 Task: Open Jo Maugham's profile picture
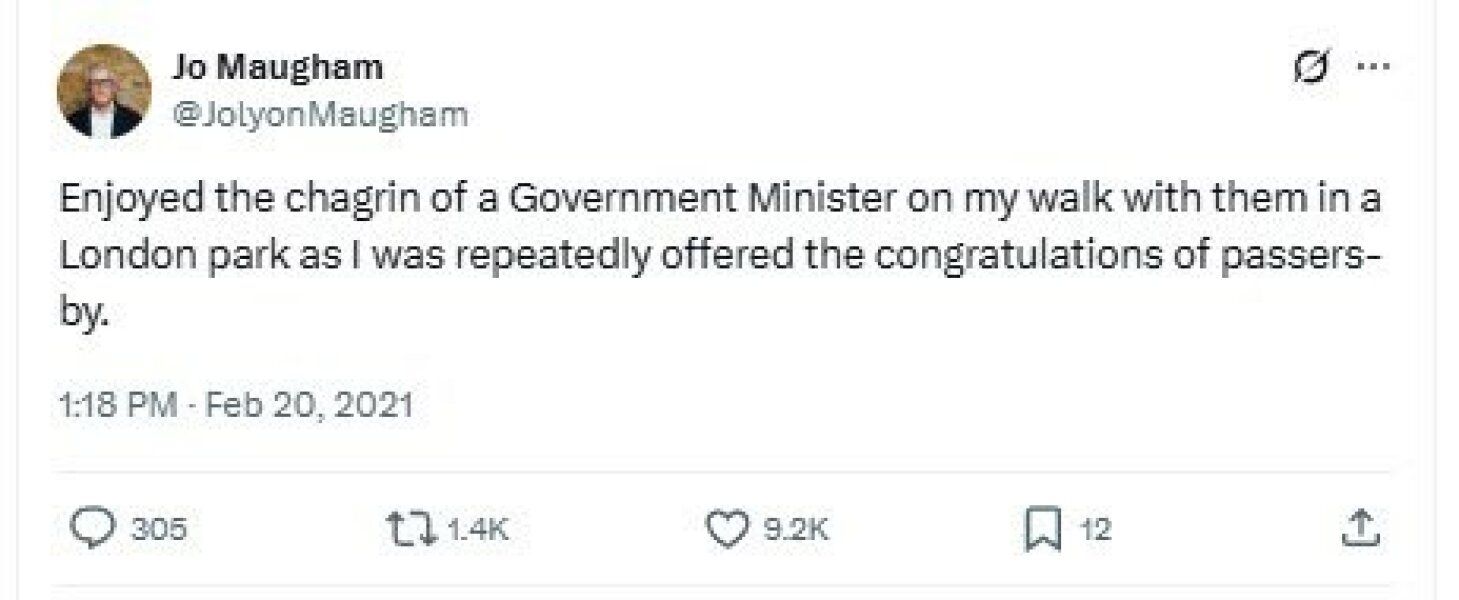(x=104, y=92)
